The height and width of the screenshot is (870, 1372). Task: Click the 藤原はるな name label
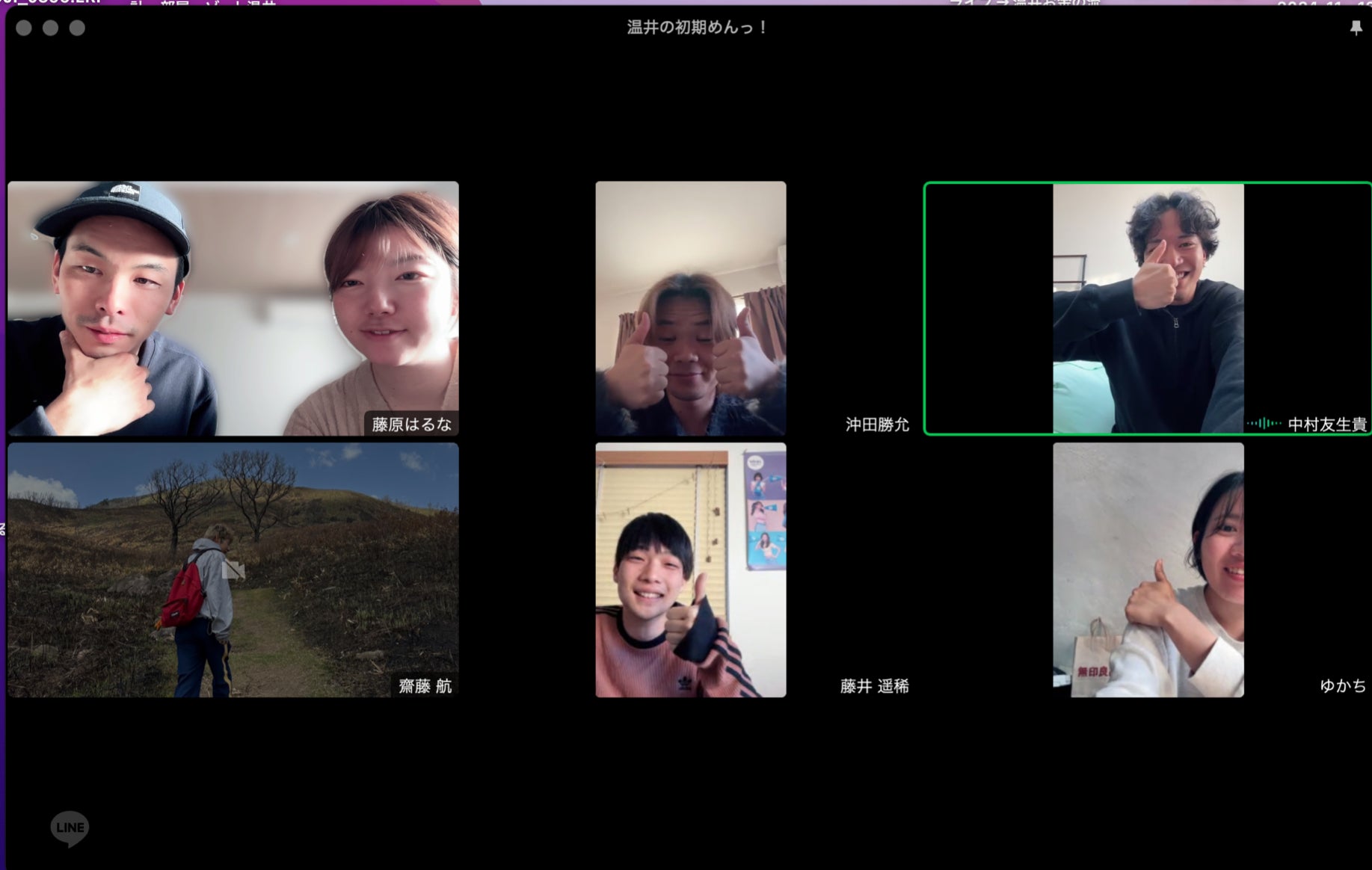(x=411, y=425)
